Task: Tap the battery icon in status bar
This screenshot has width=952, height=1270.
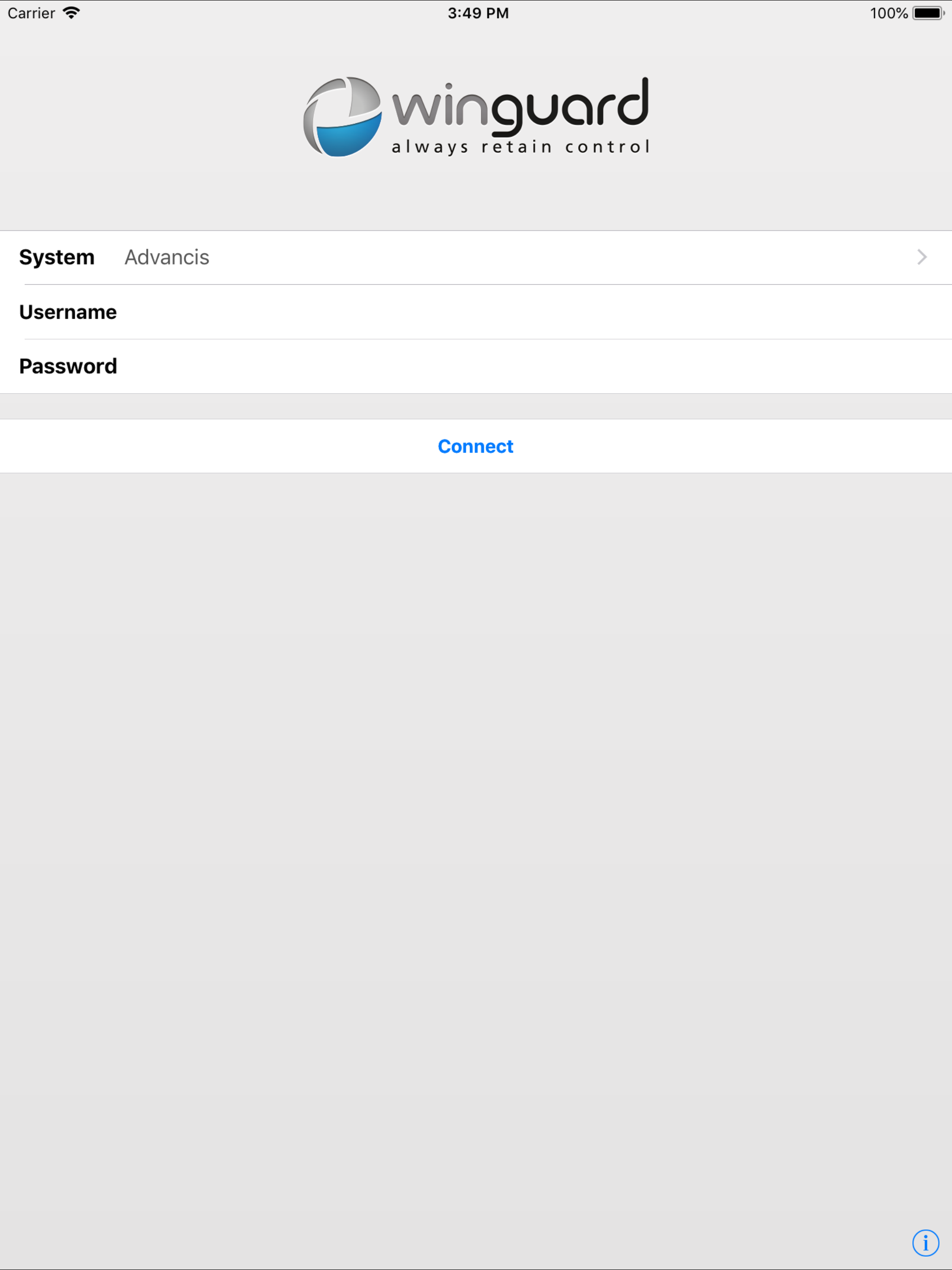Action: tap(927, 13)
